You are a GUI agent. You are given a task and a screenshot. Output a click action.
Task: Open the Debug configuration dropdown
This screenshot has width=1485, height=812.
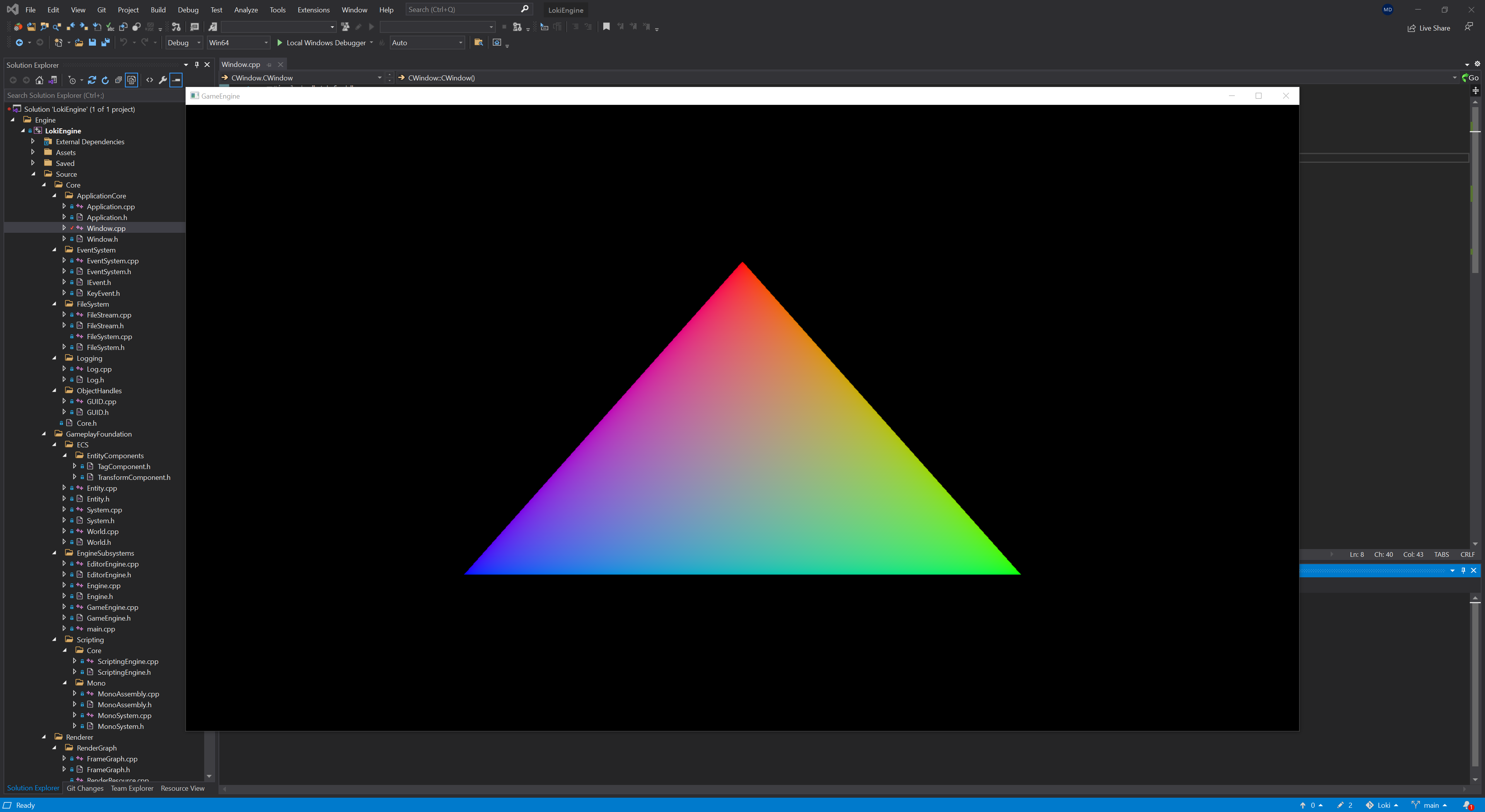[184, 43]
